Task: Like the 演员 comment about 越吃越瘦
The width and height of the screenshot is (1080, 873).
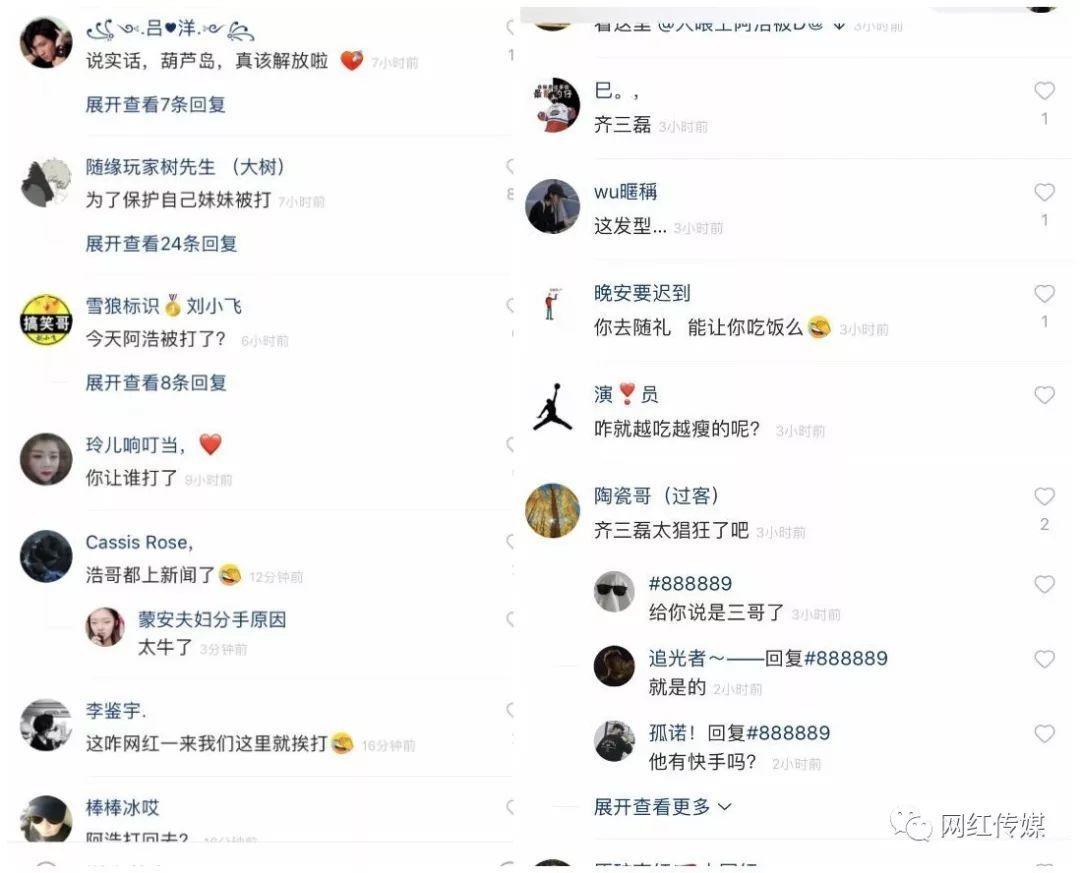Action: click(1044, 395)
